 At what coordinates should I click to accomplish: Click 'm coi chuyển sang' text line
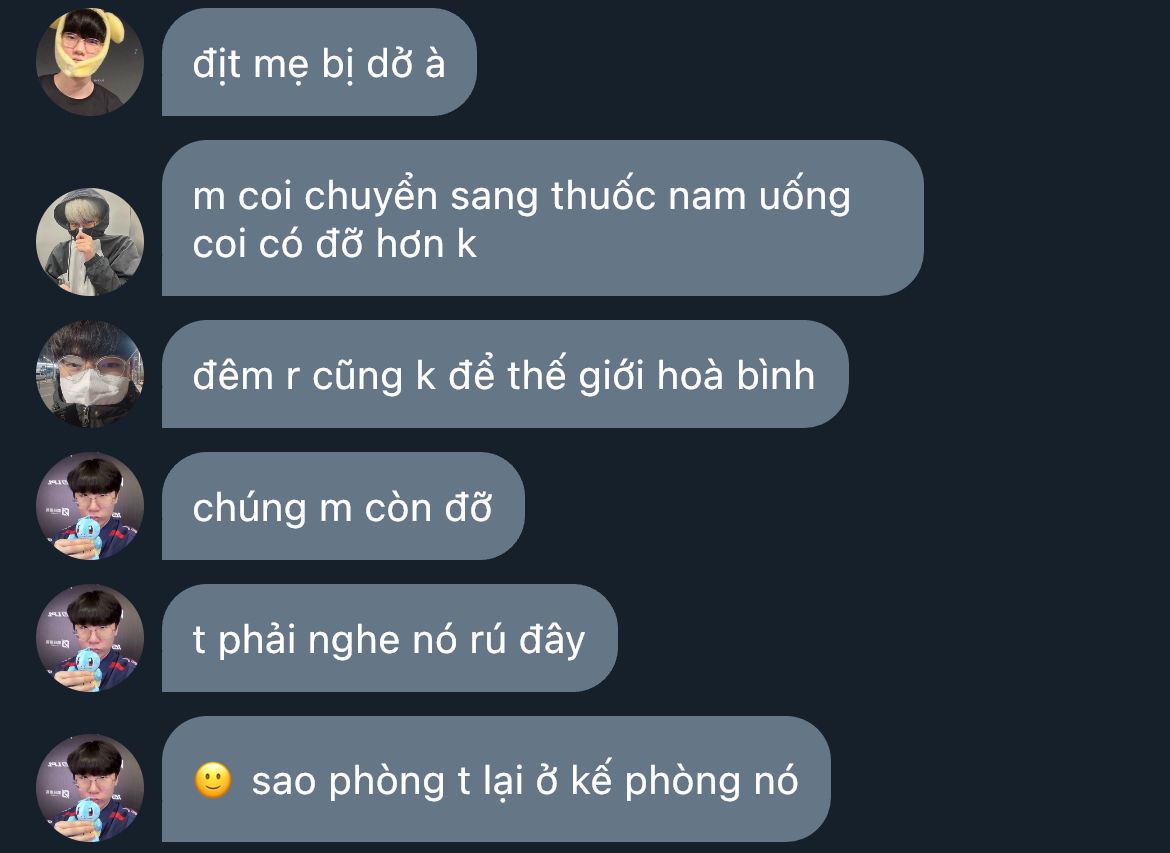367,197
